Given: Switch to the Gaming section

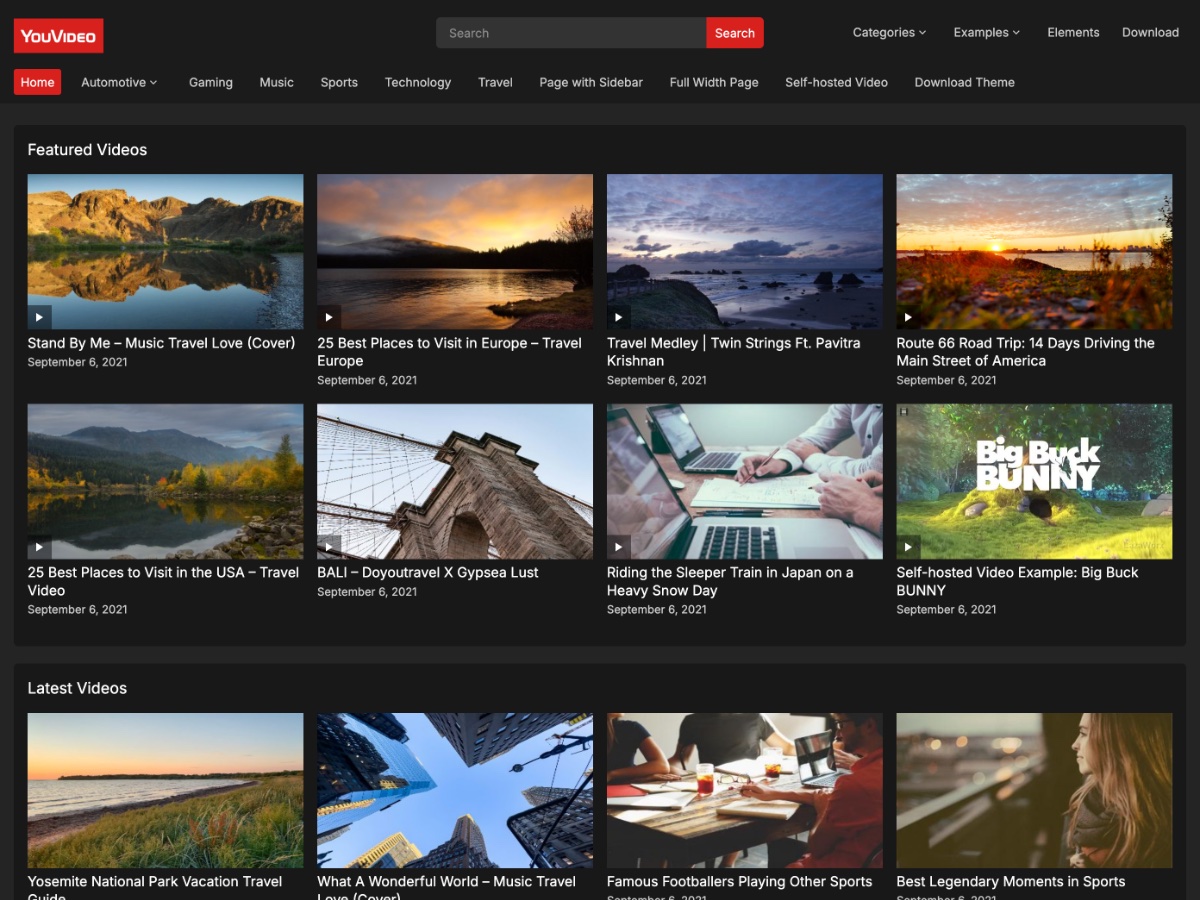Looking at the screenshot, I should pos(210,82).
